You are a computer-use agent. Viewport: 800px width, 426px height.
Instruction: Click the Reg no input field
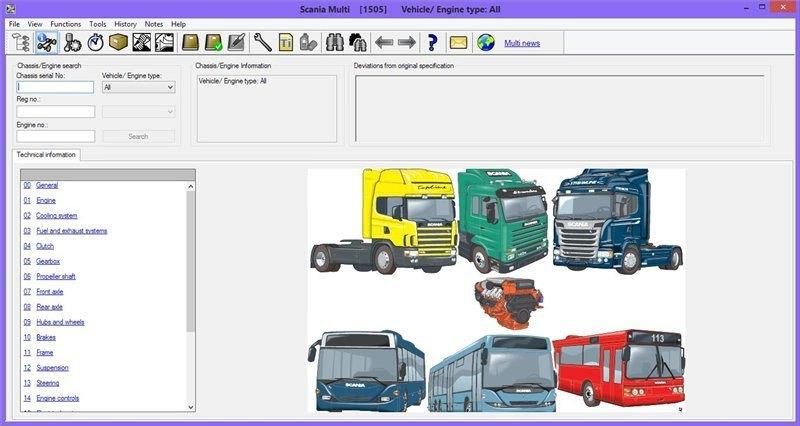56,111
